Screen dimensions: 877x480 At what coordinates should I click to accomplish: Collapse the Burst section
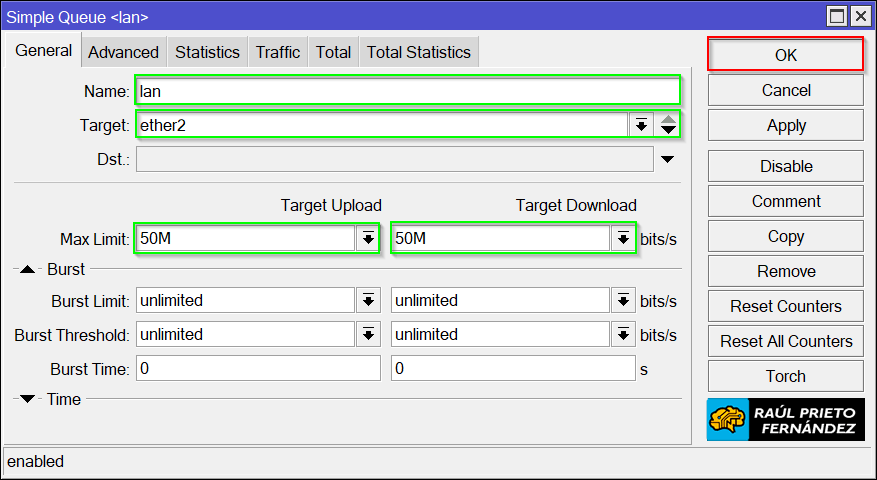click(28, 269)
